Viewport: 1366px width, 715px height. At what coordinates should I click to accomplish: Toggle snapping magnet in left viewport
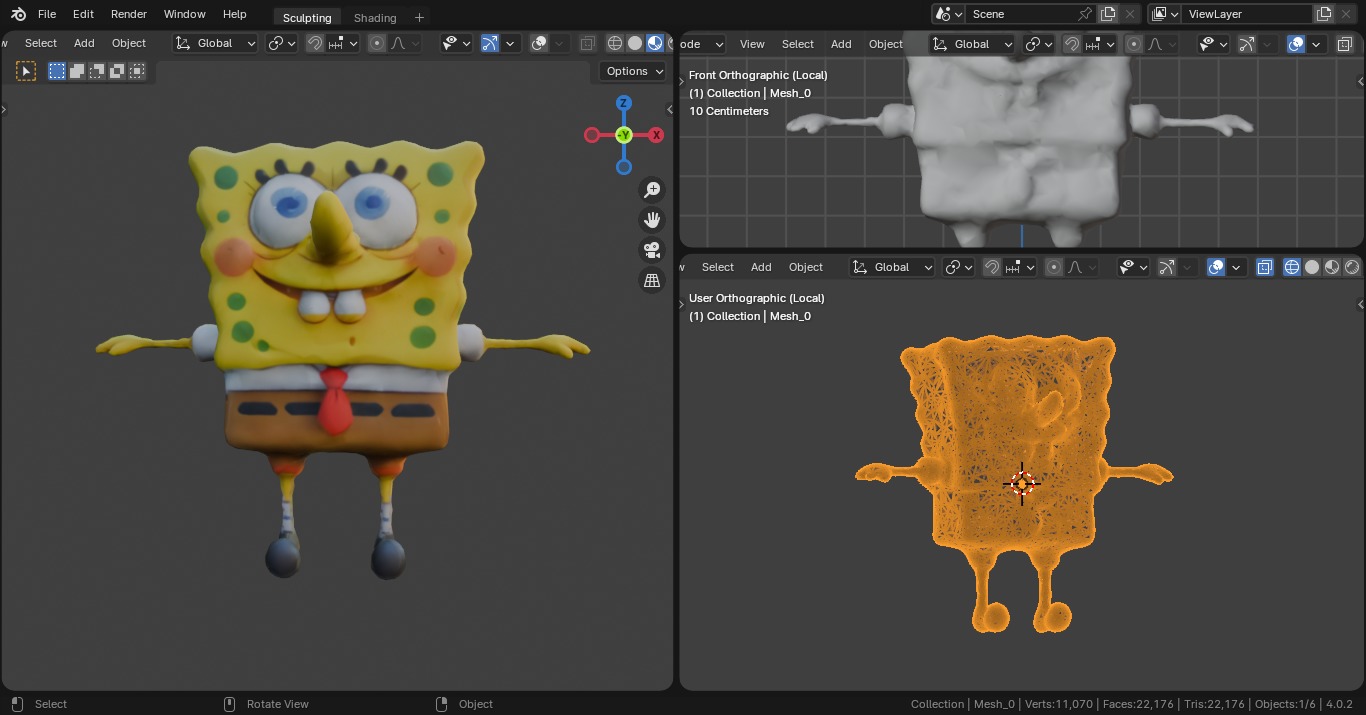point(315,43)
